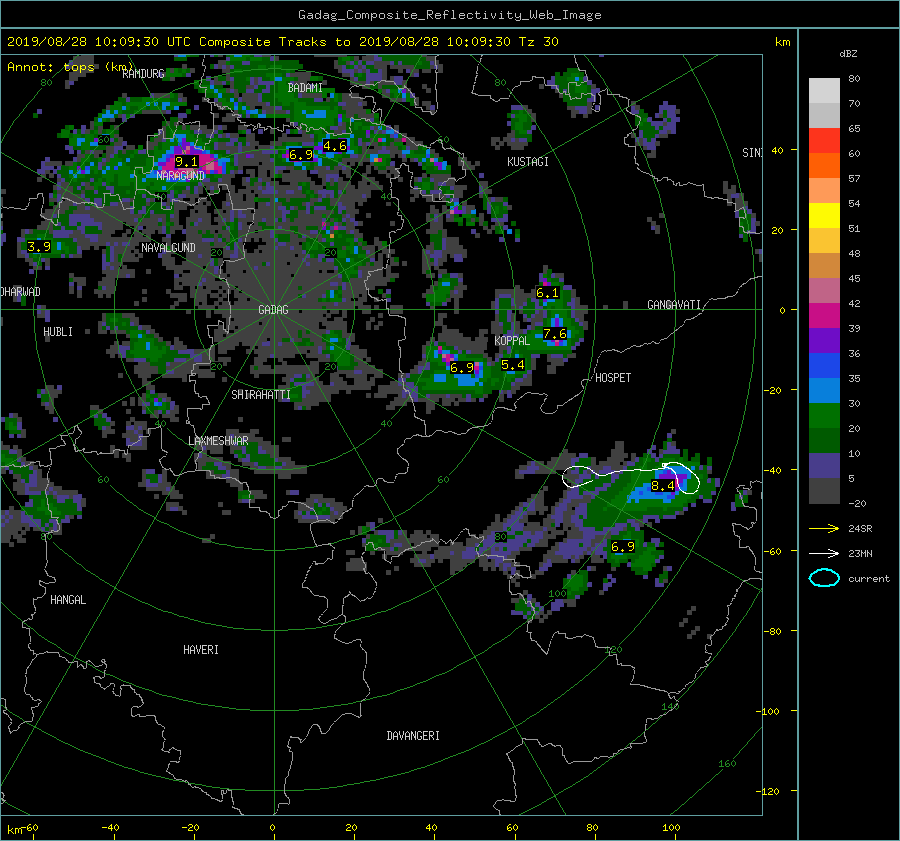Click the HUBLI city label
Screen dimensions: 900x841
click(x=58, y=332)
